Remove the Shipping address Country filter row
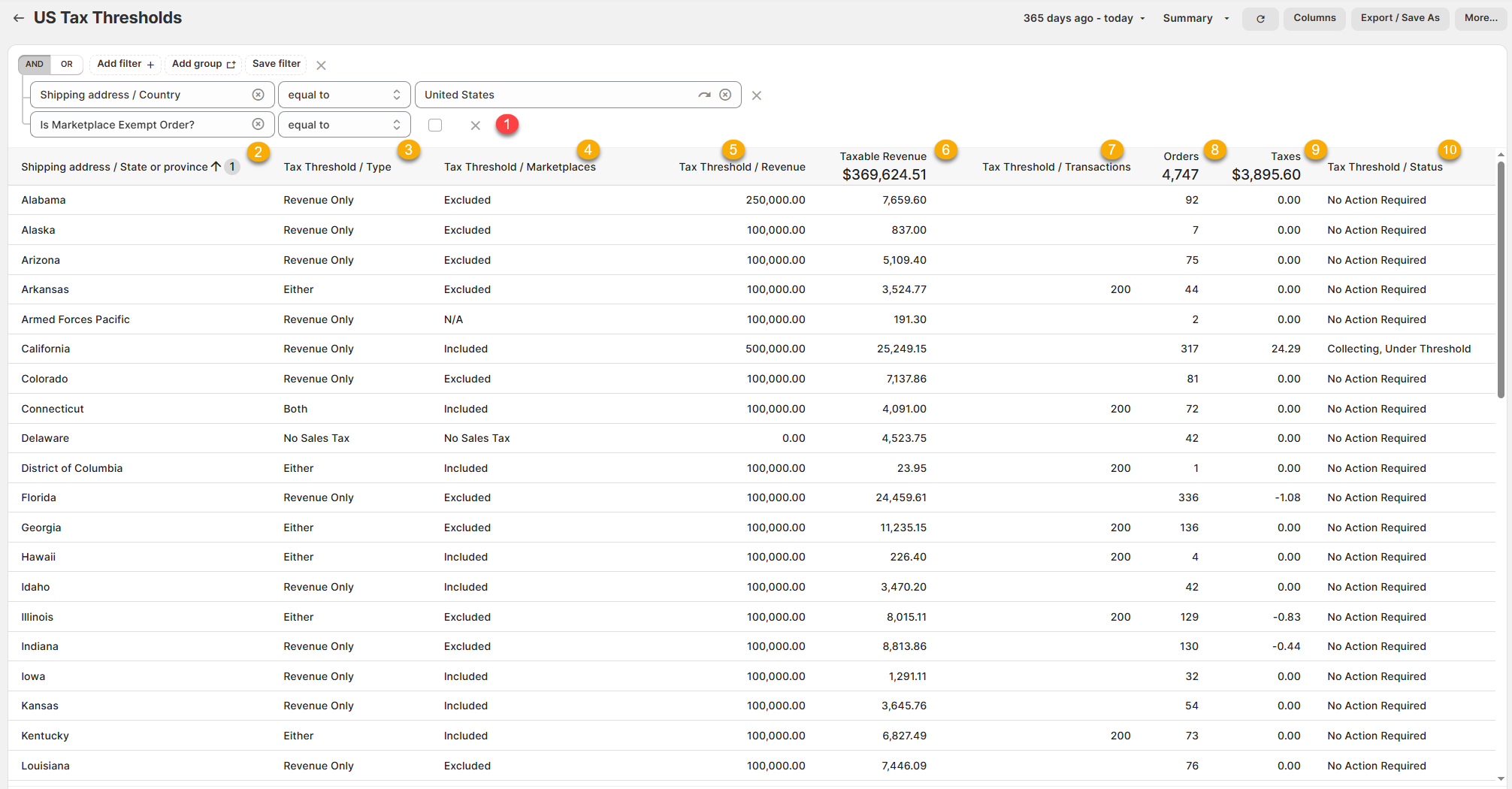The width and height of the screenshot is (1512, 789). pyautogui.click(x=757, y=95)
